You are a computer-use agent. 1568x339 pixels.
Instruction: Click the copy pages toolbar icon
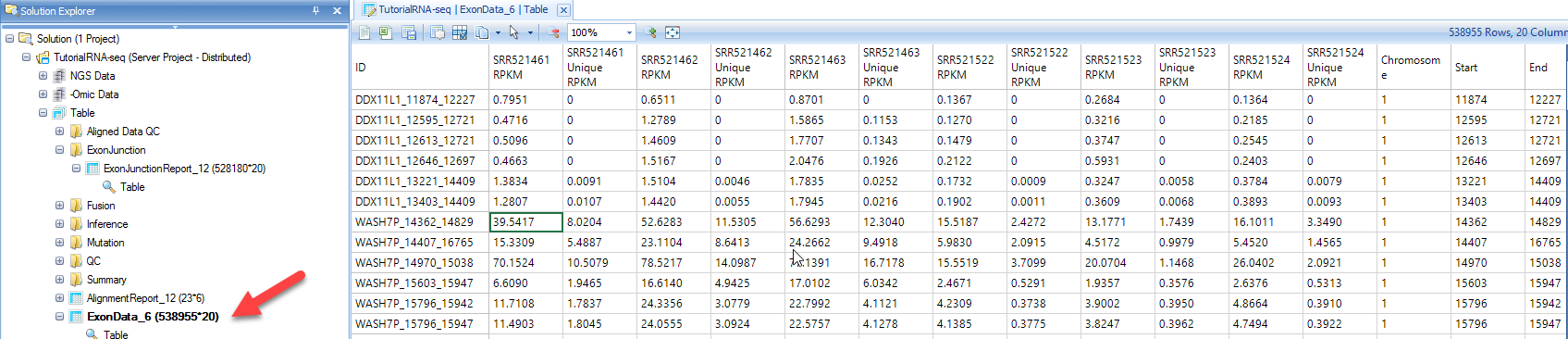(x=482, y=32)
